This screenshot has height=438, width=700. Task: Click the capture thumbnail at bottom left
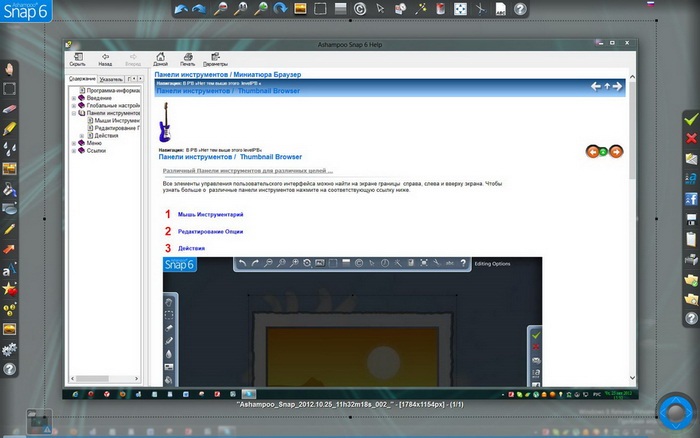[39, 422]
